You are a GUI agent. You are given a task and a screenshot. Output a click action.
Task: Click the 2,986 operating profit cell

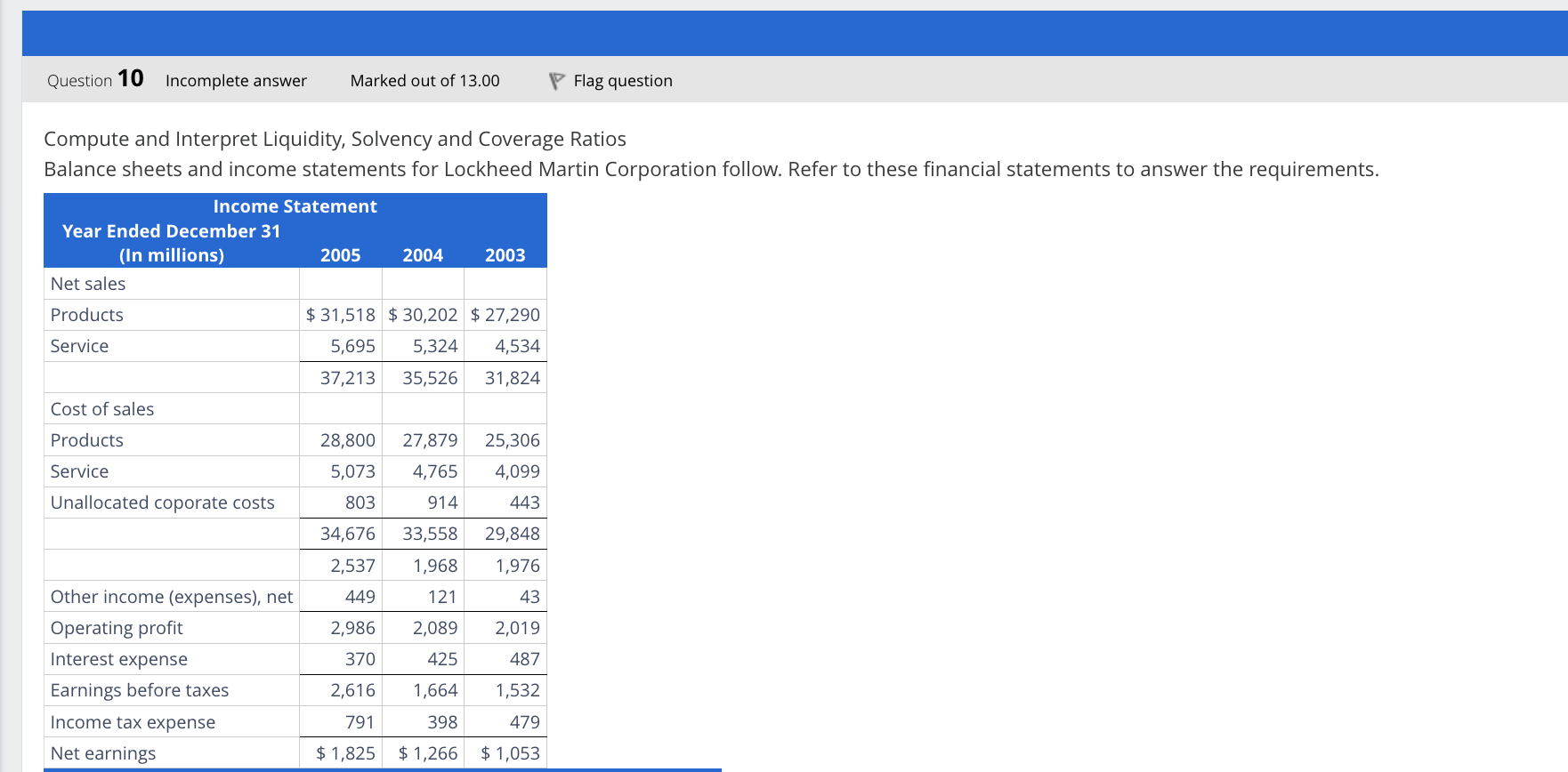coord(341,628)
